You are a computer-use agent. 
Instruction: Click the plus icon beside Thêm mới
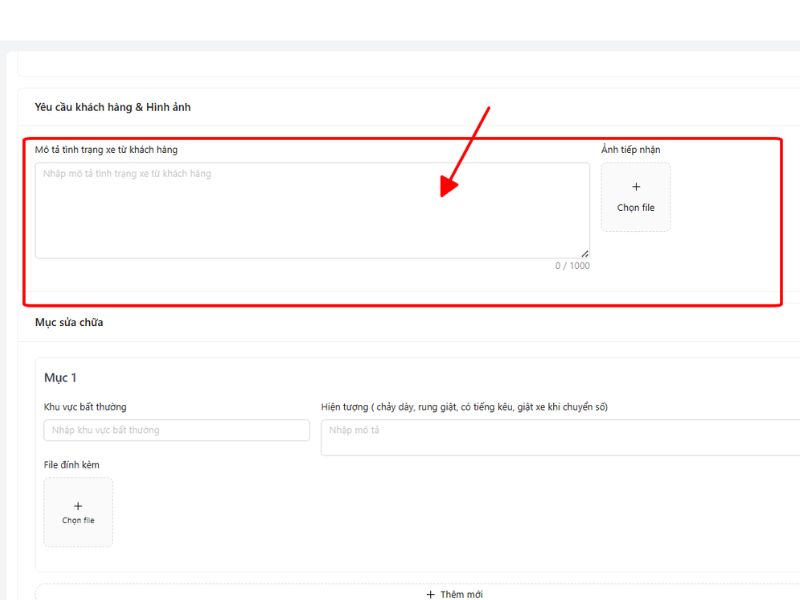(430, 594)
